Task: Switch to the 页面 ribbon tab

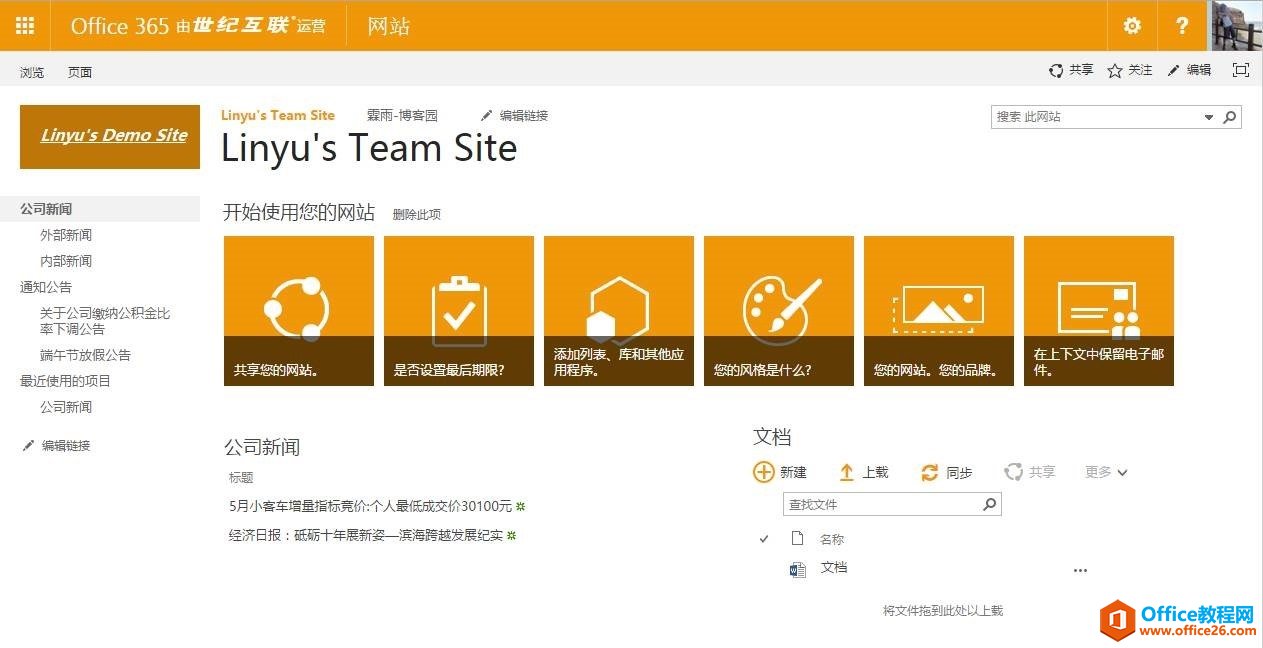Action: (x=80, y=72)
